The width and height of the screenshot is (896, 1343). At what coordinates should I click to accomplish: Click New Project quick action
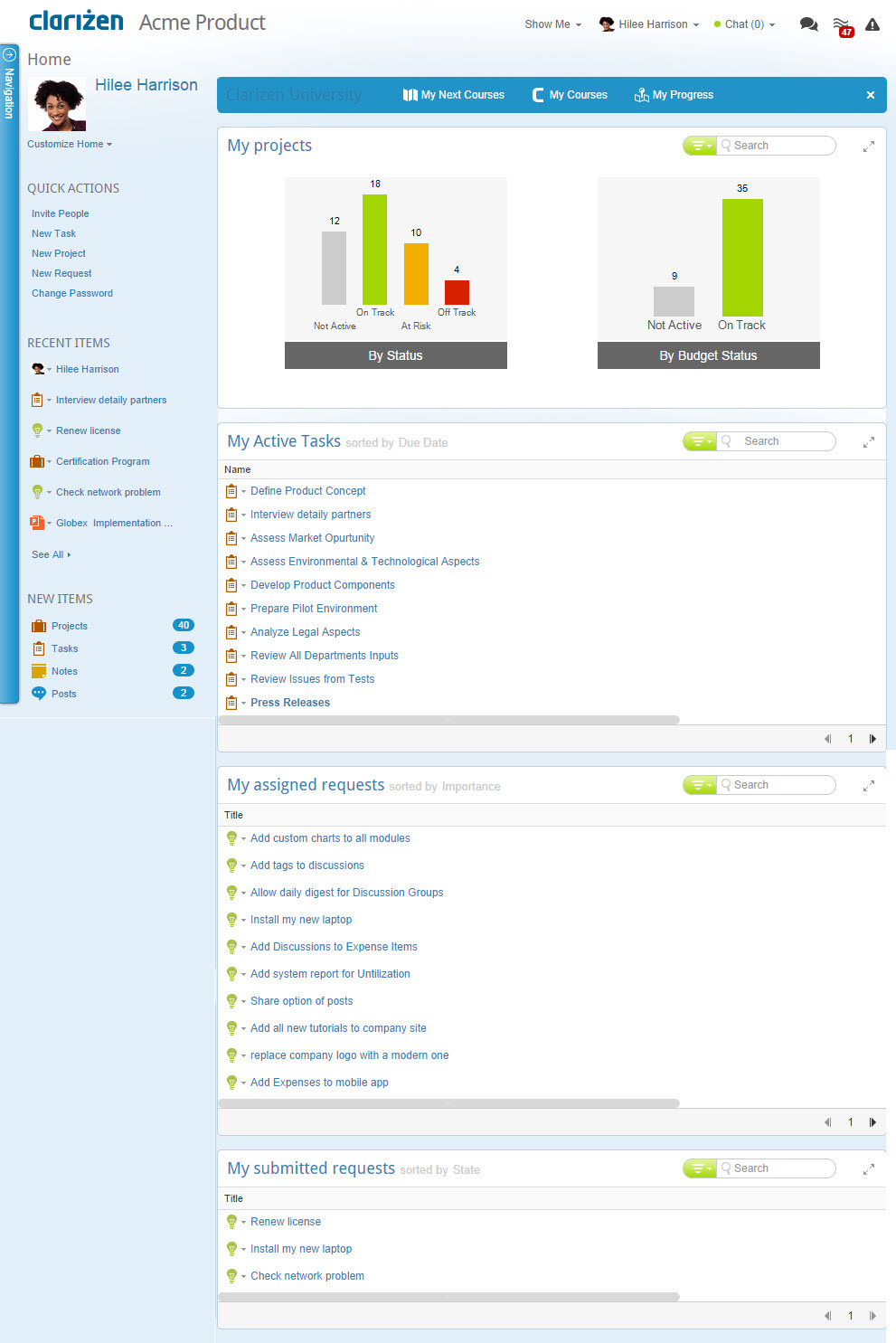coord(59,253)
